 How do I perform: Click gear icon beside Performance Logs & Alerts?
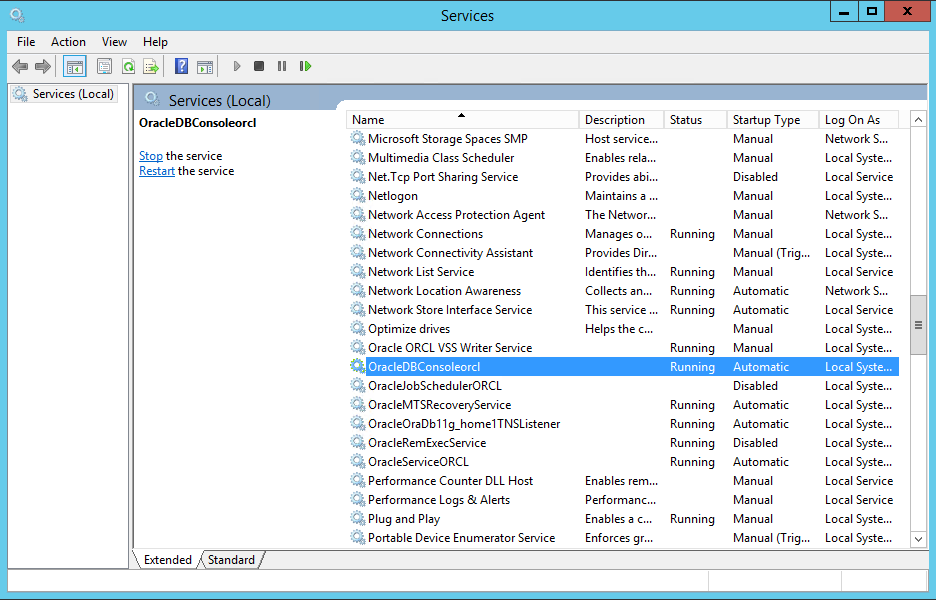[x=358, y=499]
